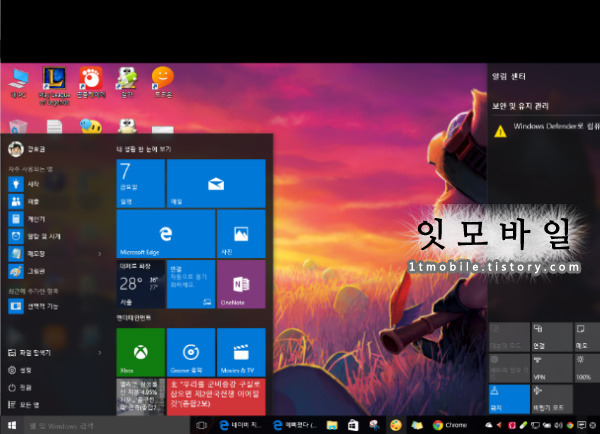Open Task View on the taskbar

pos(201,425)
